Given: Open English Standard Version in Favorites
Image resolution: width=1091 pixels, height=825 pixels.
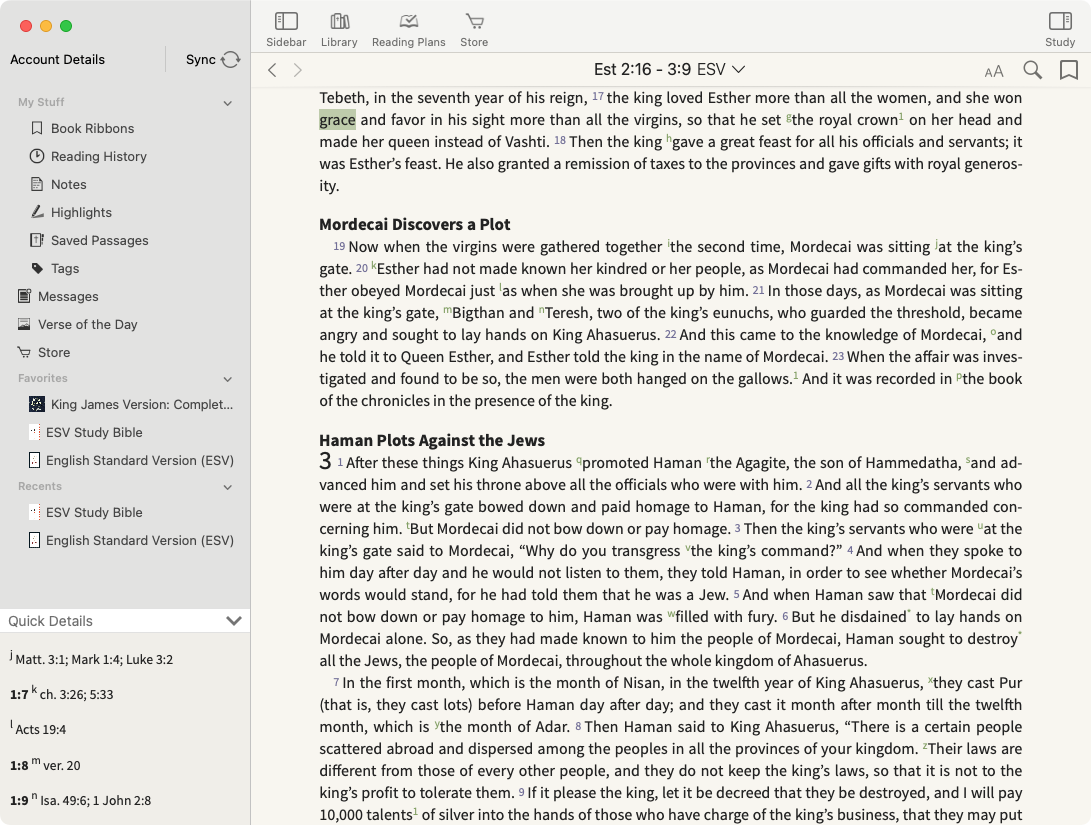Looking at the screenshot, I should (132, 460).
